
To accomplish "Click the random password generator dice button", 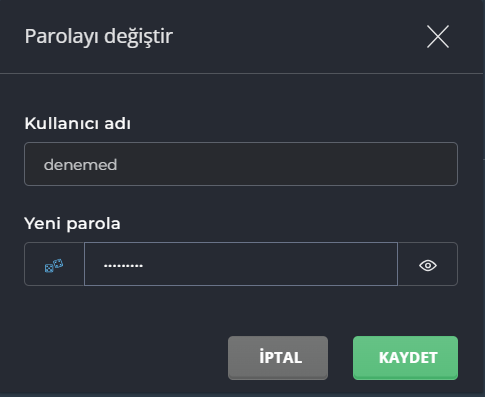I will tap(54, 264).
